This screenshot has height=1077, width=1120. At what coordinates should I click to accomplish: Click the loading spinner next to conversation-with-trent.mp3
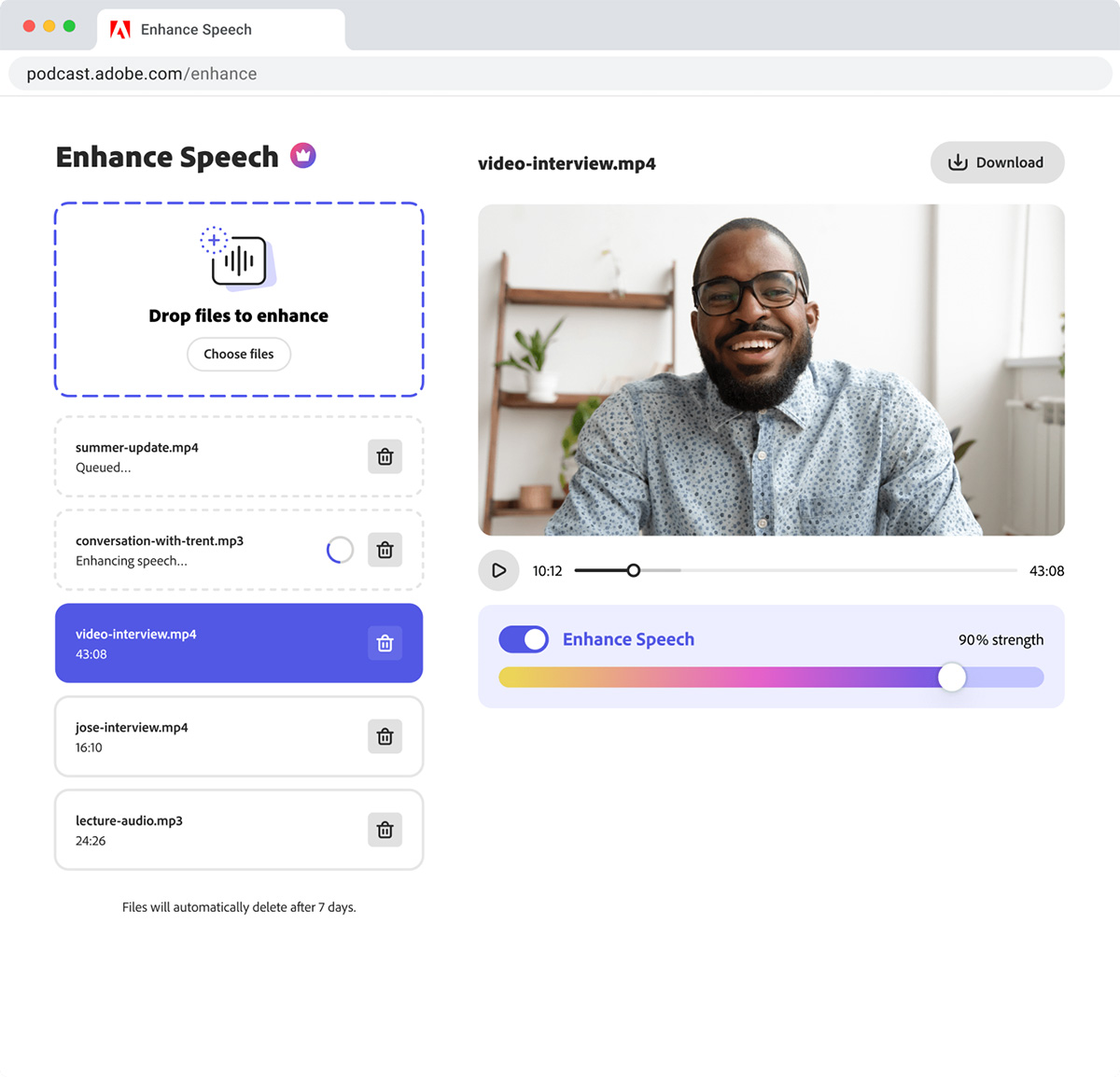[340, 550]
